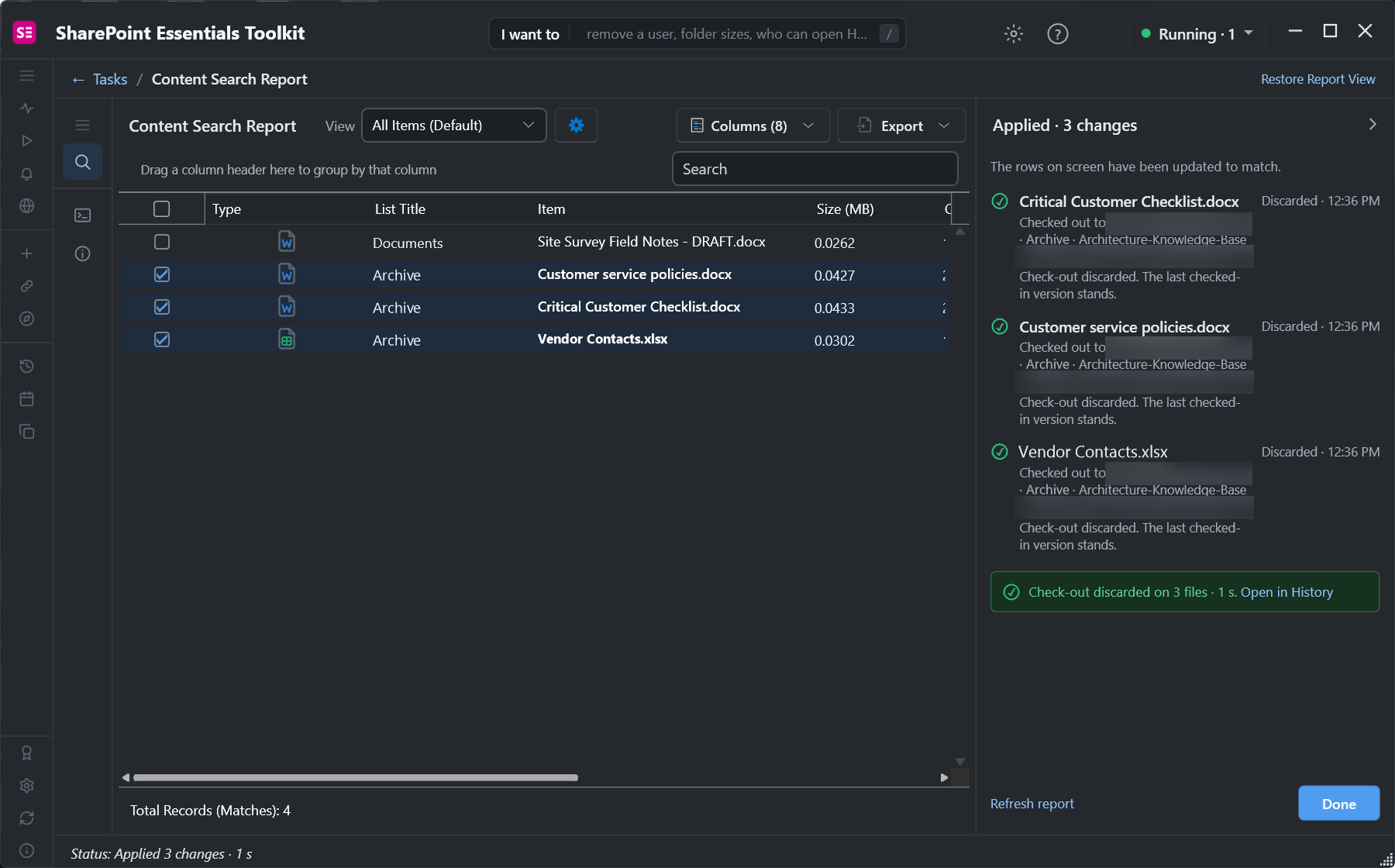
Task: Click the right arrow of the horizontal scrollbar
Action: (x=944, y=777)
